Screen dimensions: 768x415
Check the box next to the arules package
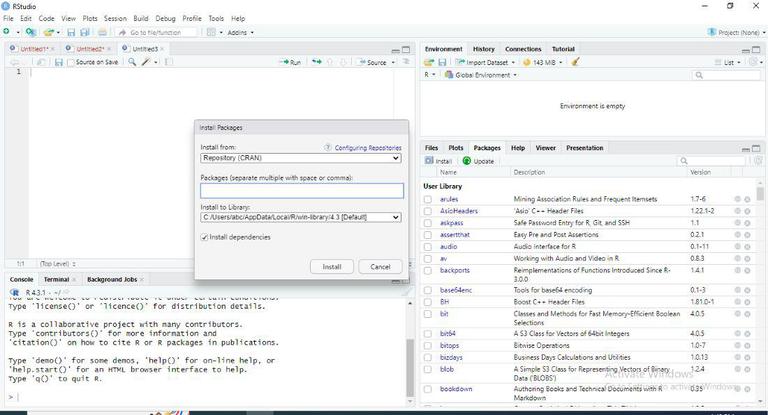(x=428, y=199)
